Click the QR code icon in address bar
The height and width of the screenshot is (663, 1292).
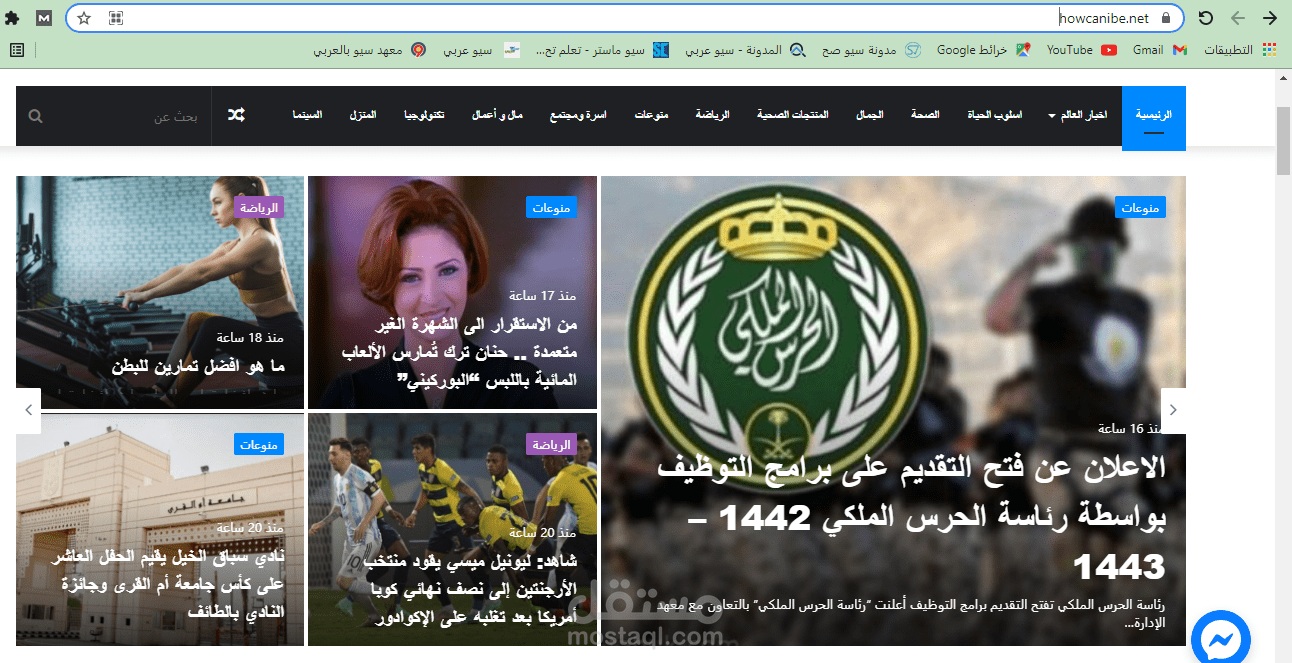pos(116,18)
